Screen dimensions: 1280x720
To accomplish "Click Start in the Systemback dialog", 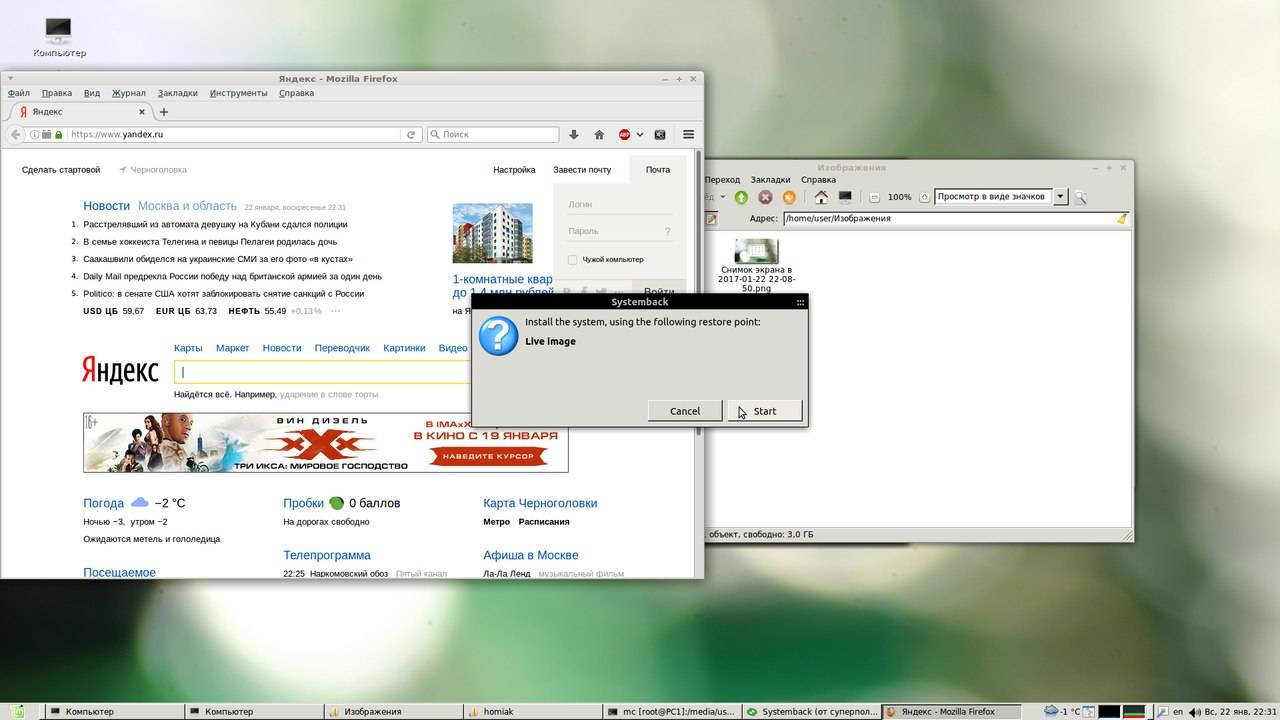I will (765, 411).
